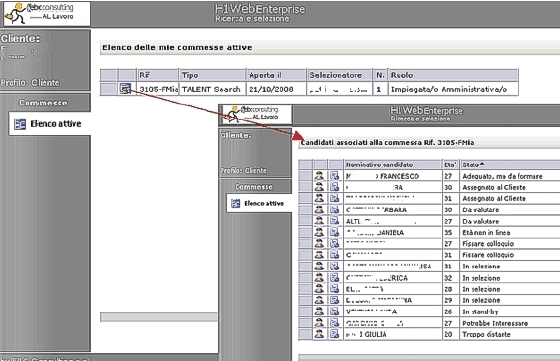
Task: Click Adeguato, ma da formare status
Action: tap(502, 176)
